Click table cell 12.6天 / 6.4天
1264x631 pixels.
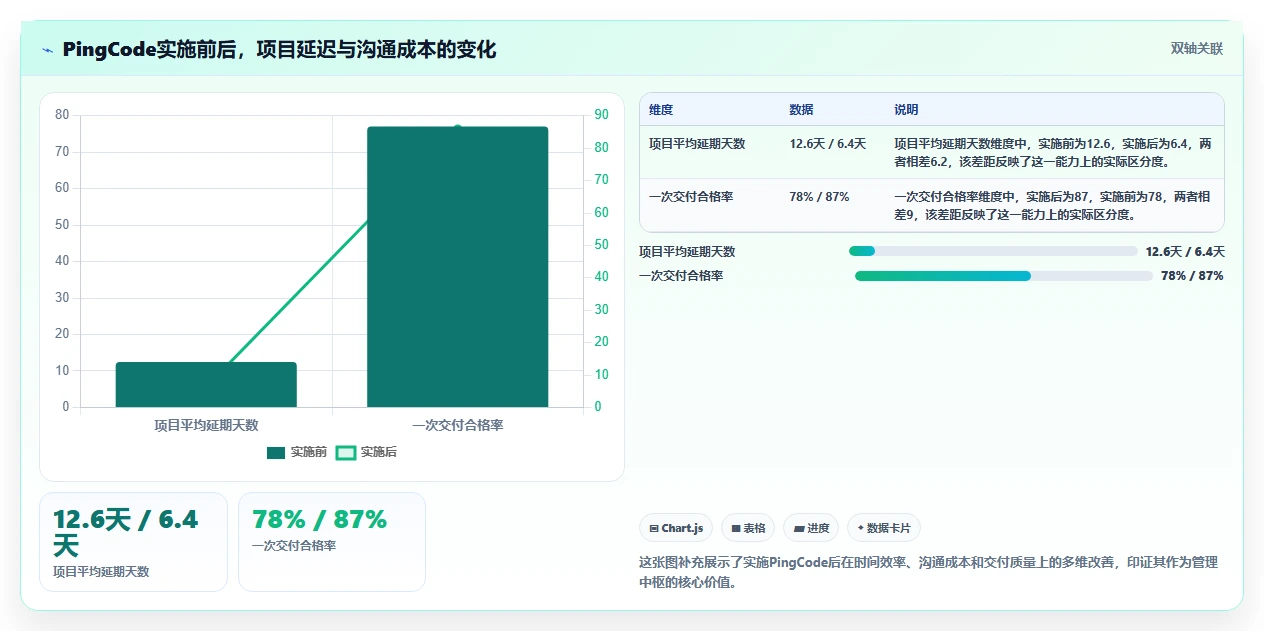[828, 144]
